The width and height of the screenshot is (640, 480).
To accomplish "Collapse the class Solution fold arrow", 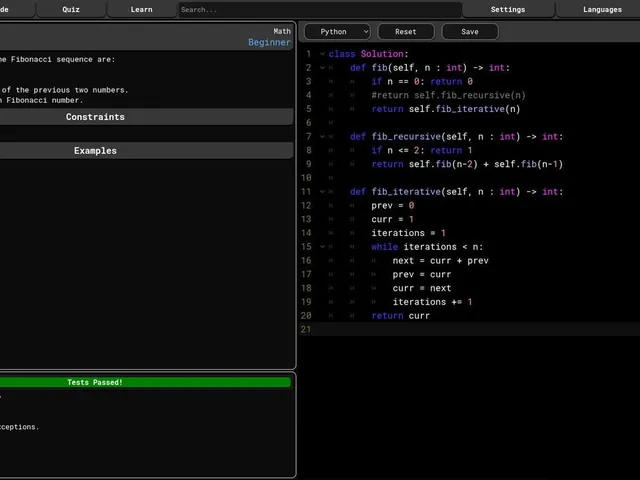I will 322,54.
